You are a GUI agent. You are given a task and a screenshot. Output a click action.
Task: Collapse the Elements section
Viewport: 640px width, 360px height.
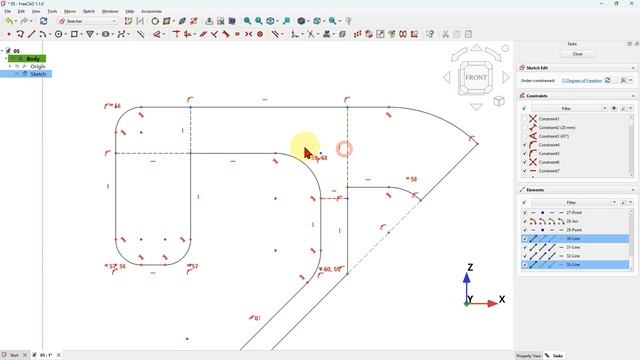tap(633, 190)
